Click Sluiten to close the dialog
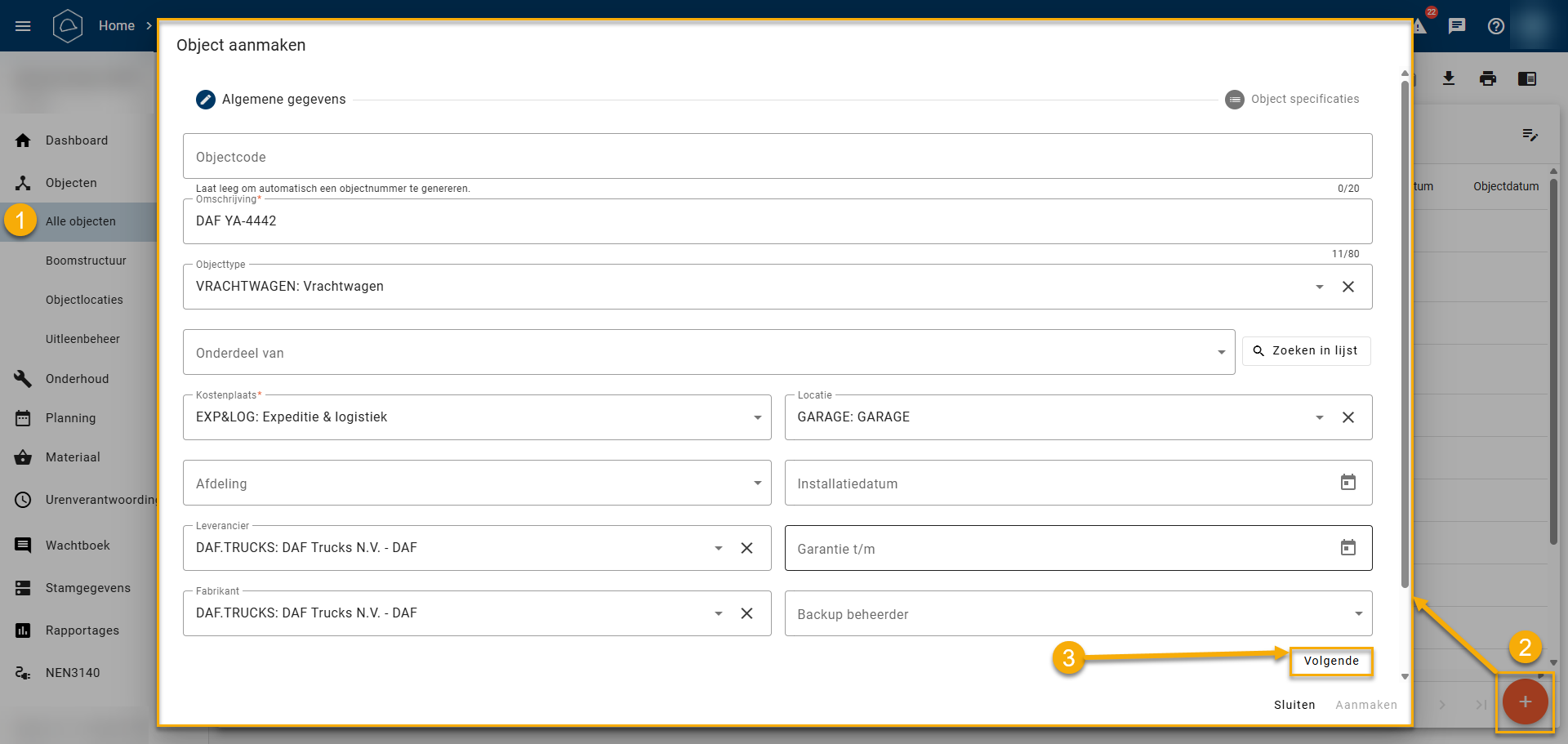Viewport: 1568px width, 744px height. click(x=1294, y=705)
